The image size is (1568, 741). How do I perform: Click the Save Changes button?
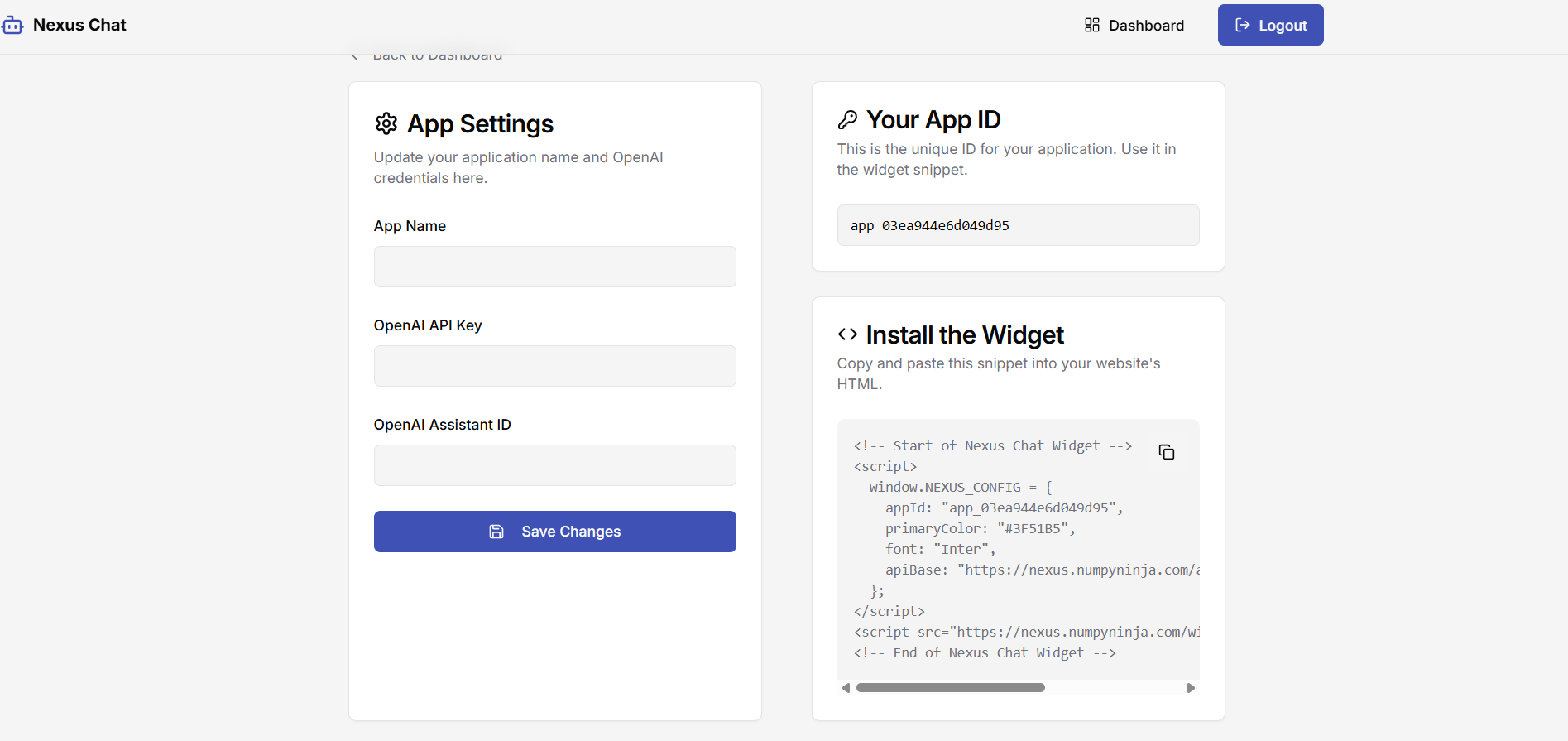[x=555, y=532]
